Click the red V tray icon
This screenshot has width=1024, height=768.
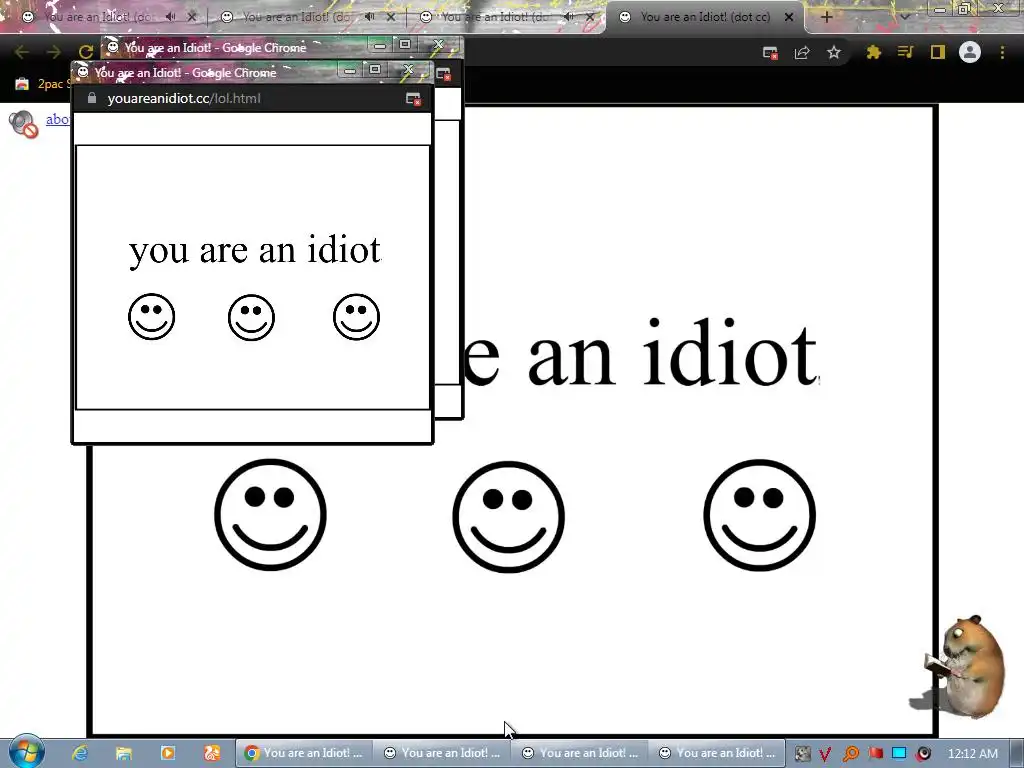(825, 754)
